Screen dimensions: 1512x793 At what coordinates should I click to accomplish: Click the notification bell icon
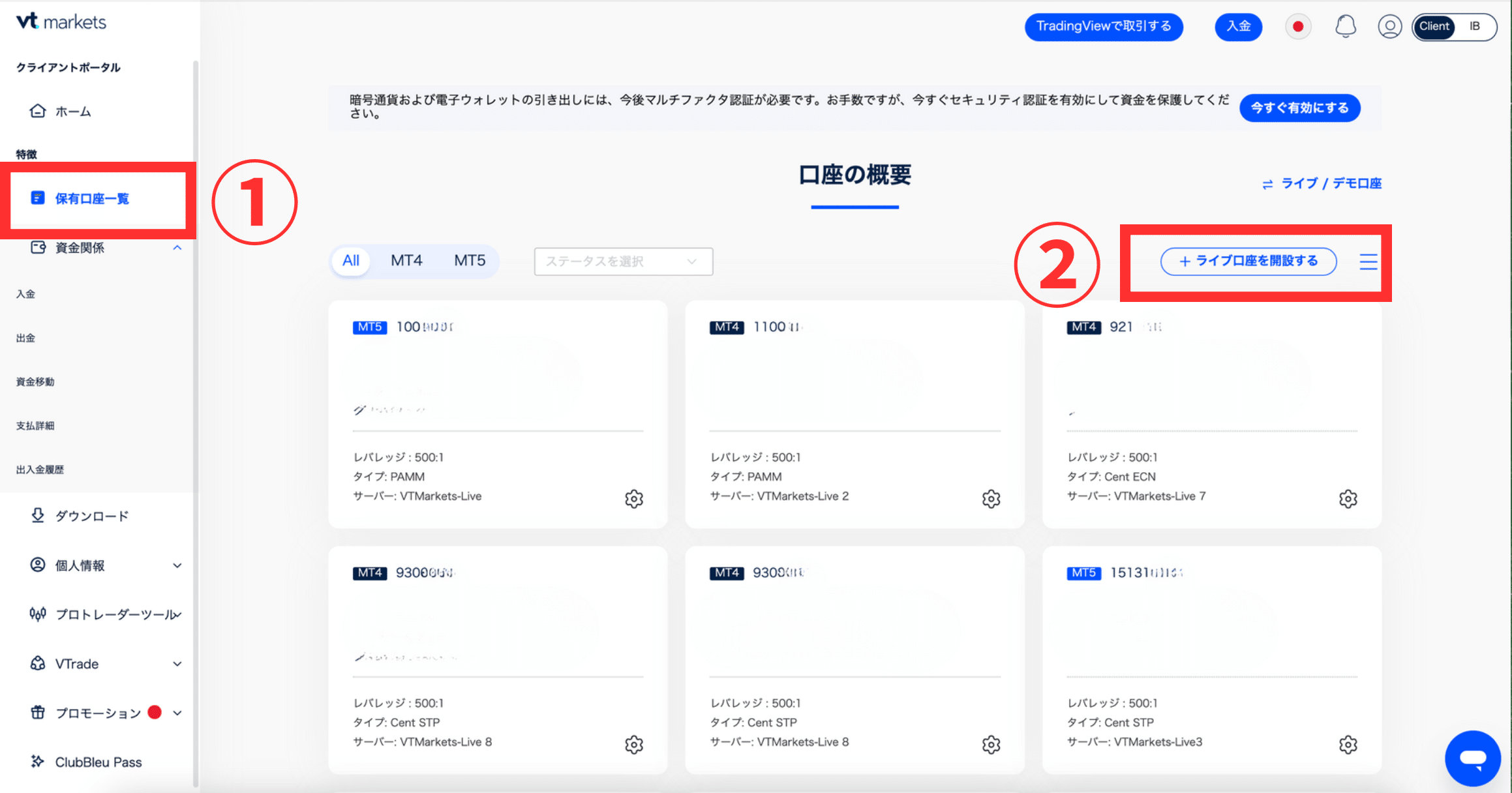pyautogui.click(x=1345, y=27)
